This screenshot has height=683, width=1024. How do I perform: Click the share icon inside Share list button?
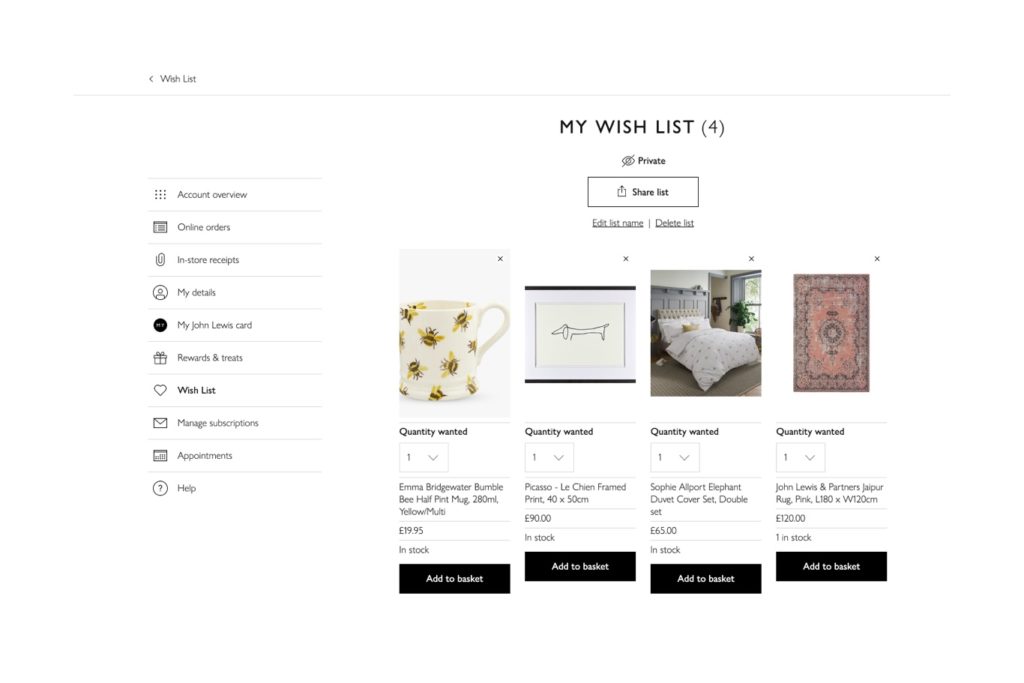(621, 191)
